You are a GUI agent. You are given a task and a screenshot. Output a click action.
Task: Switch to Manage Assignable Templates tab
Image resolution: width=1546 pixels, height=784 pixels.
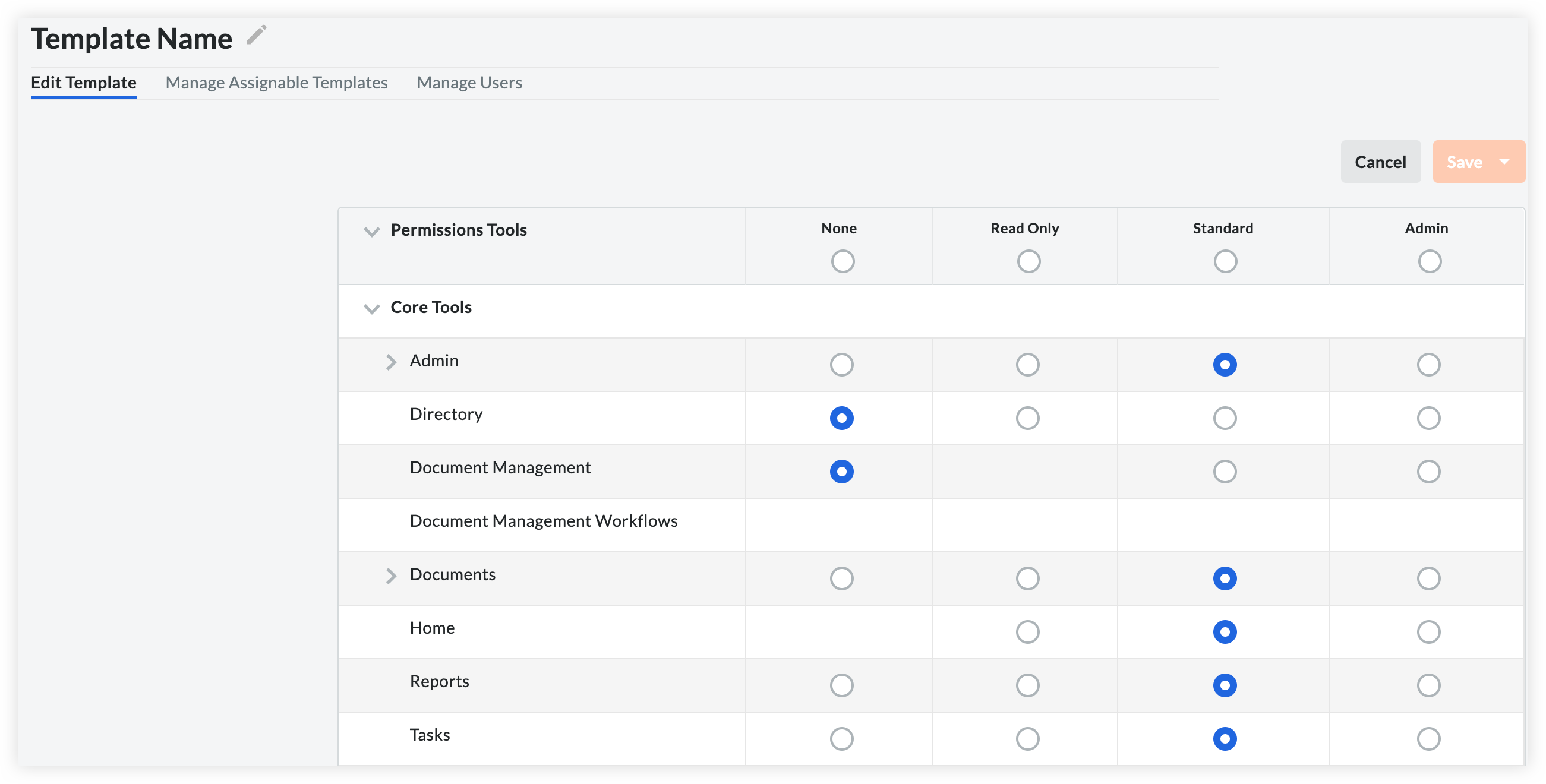277,82
